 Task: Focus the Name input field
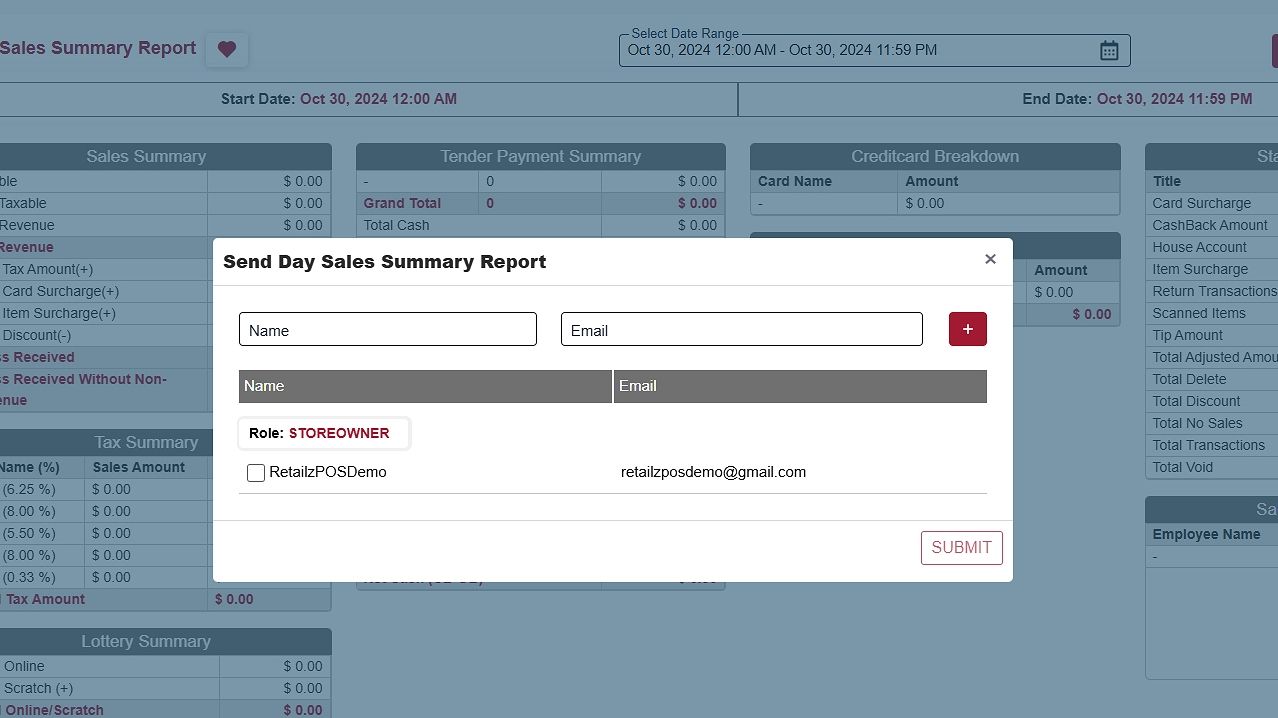[x=388, y=330]
